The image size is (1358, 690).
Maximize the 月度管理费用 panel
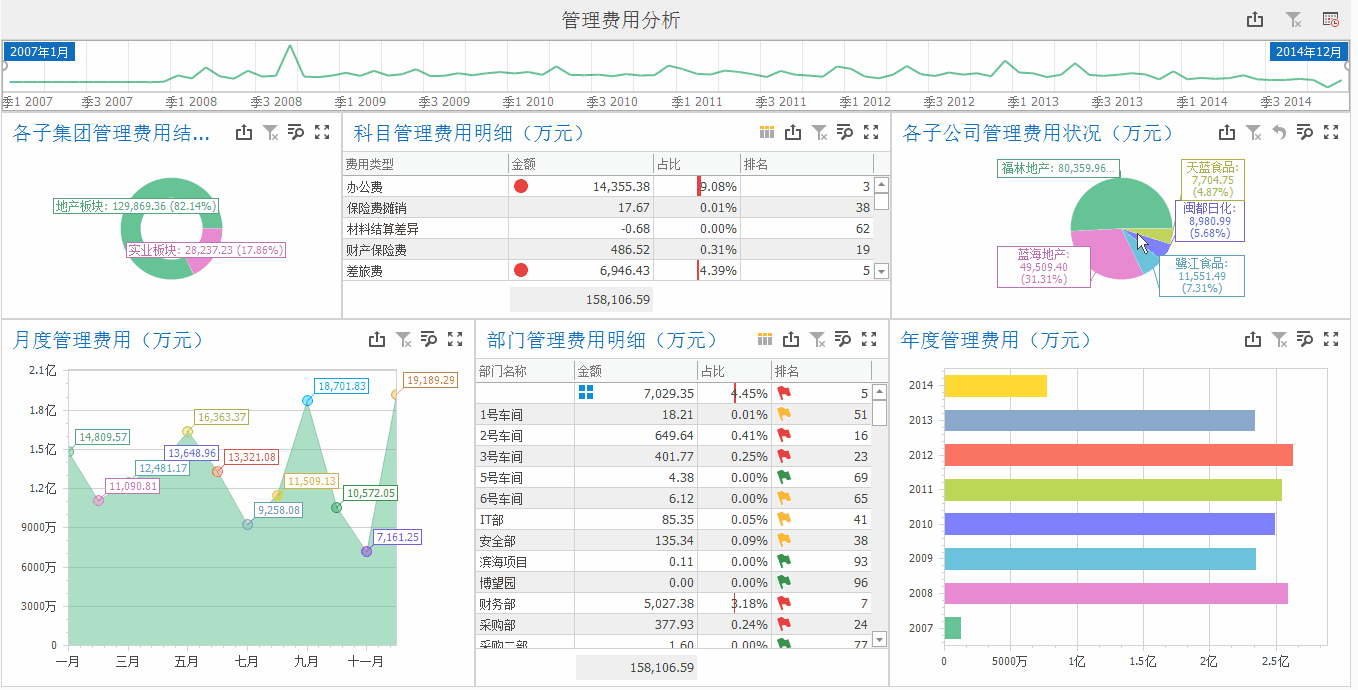coord(455,340)
